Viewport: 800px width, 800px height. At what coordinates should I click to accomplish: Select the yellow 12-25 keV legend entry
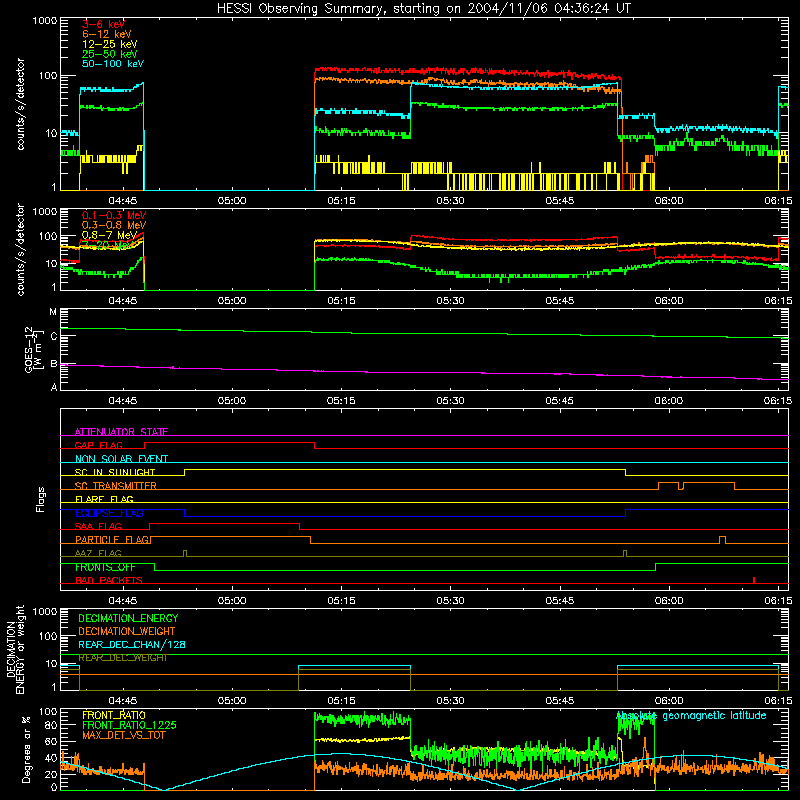110,44
